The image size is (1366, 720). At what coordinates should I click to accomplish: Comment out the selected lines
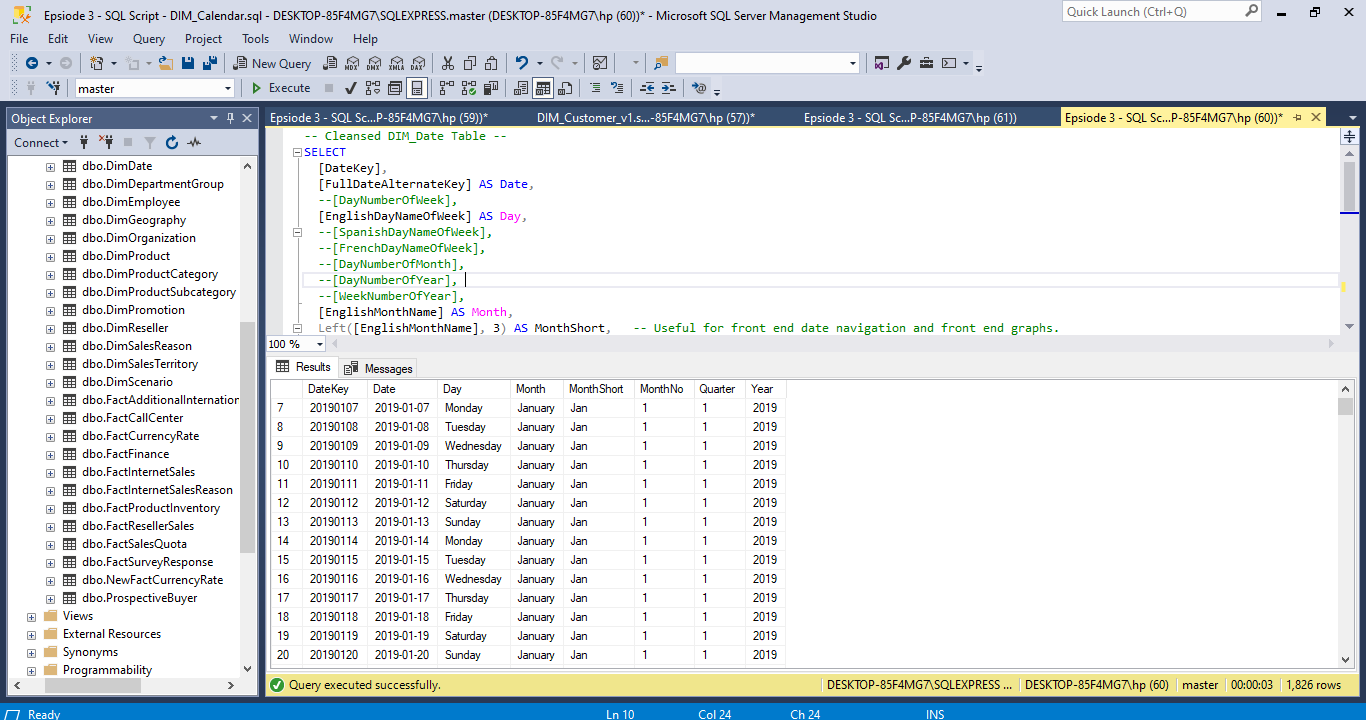point(595,88)
